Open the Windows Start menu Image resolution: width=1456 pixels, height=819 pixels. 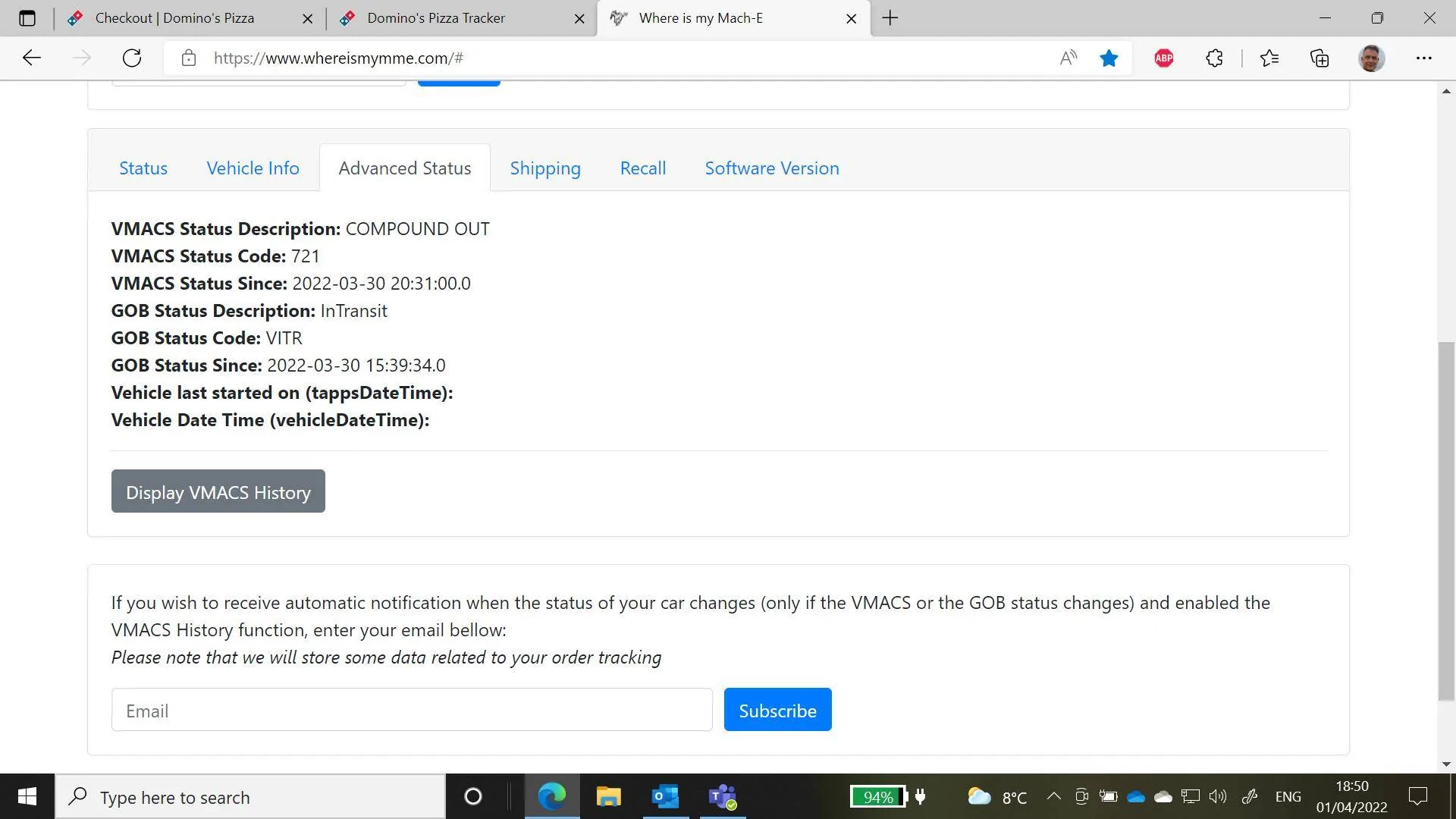click(x=27, y=796)
